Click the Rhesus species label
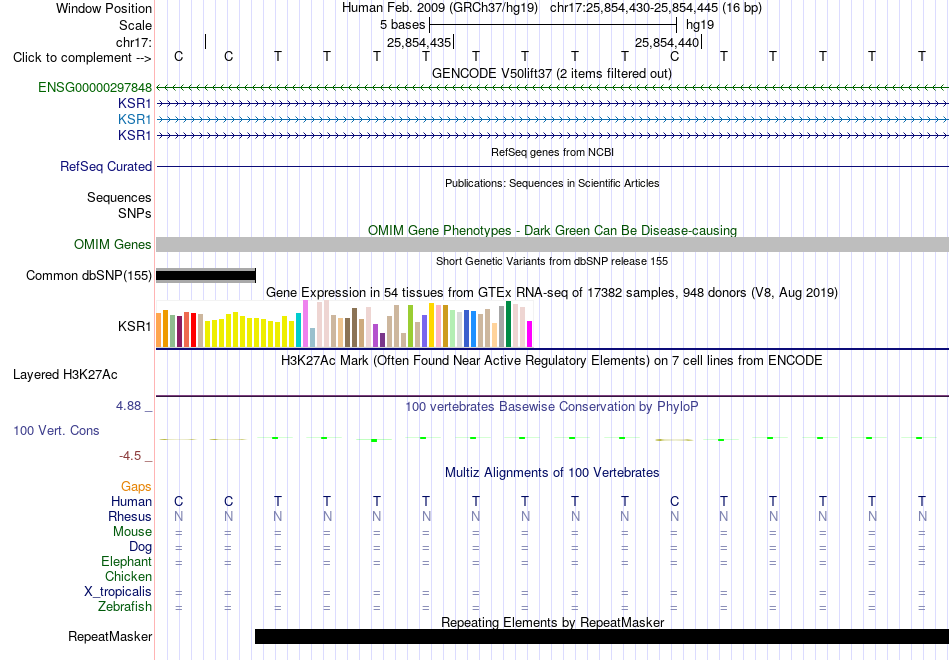Viewport: 950px width, 660px height. (x=130, y=516)
